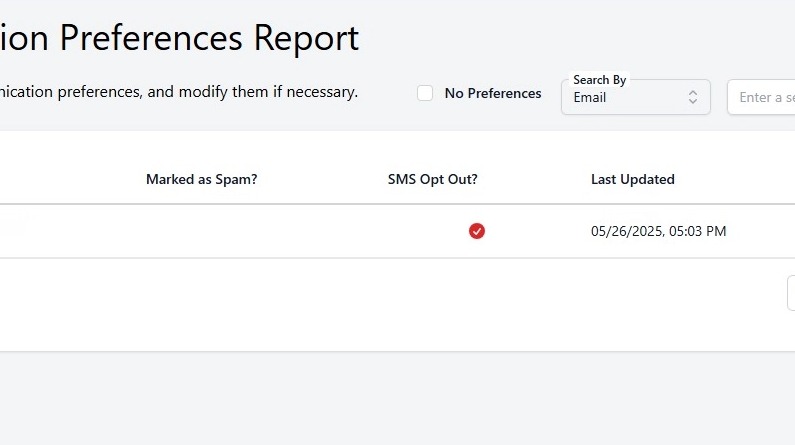
Task: Open the Search By dropdown
Action: click(635, 97)
